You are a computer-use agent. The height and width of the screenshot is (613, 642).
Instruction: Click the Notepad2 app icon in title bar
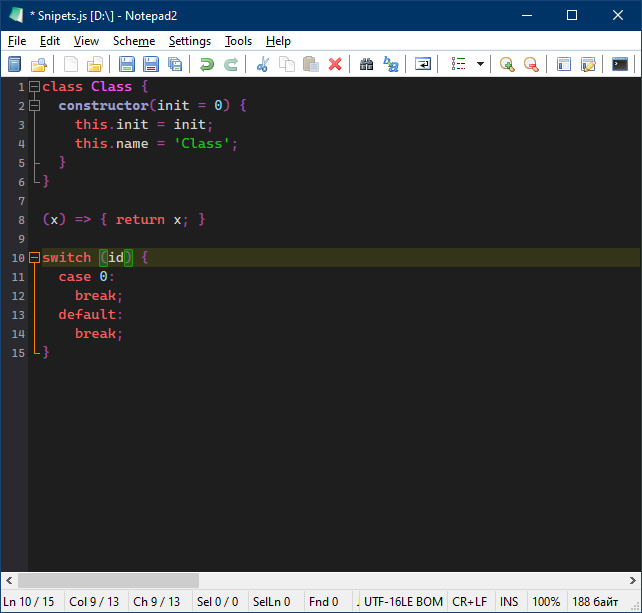16,16
